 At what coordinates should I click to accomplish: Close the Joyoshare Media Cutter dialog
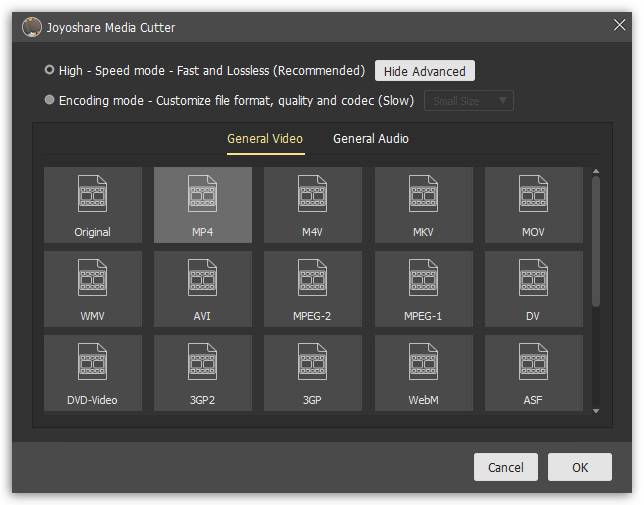click(x=619, y=25)
